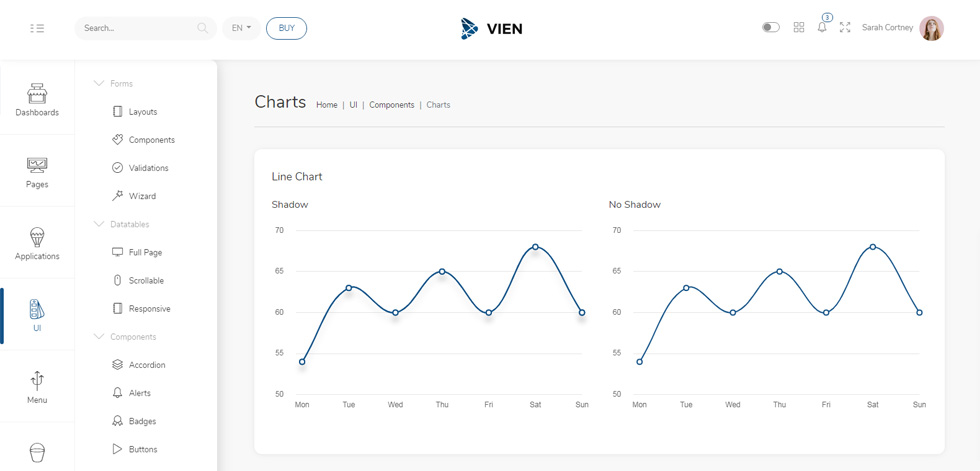980x471 pixels.
Task: Click the Badges menu label
Action: click(142, 421)
